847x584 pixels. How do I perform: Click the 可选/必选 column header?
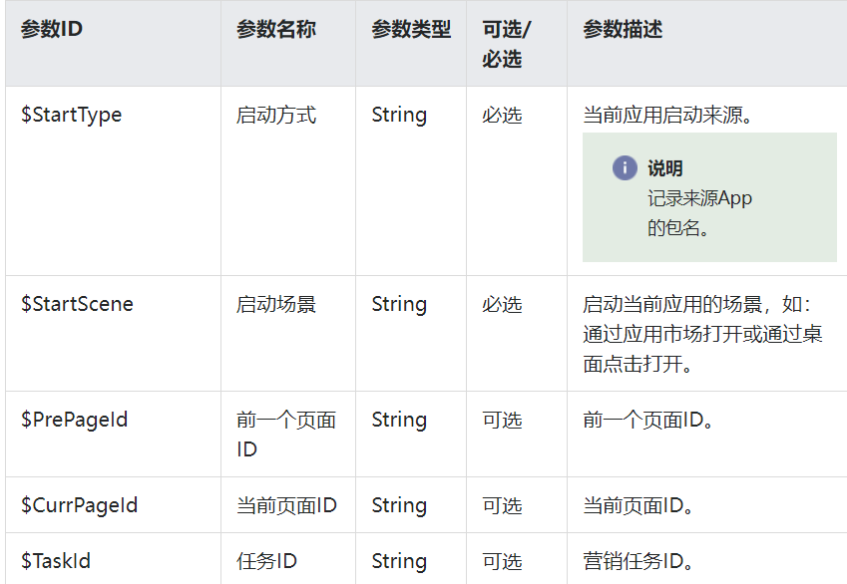click(507, 44)
